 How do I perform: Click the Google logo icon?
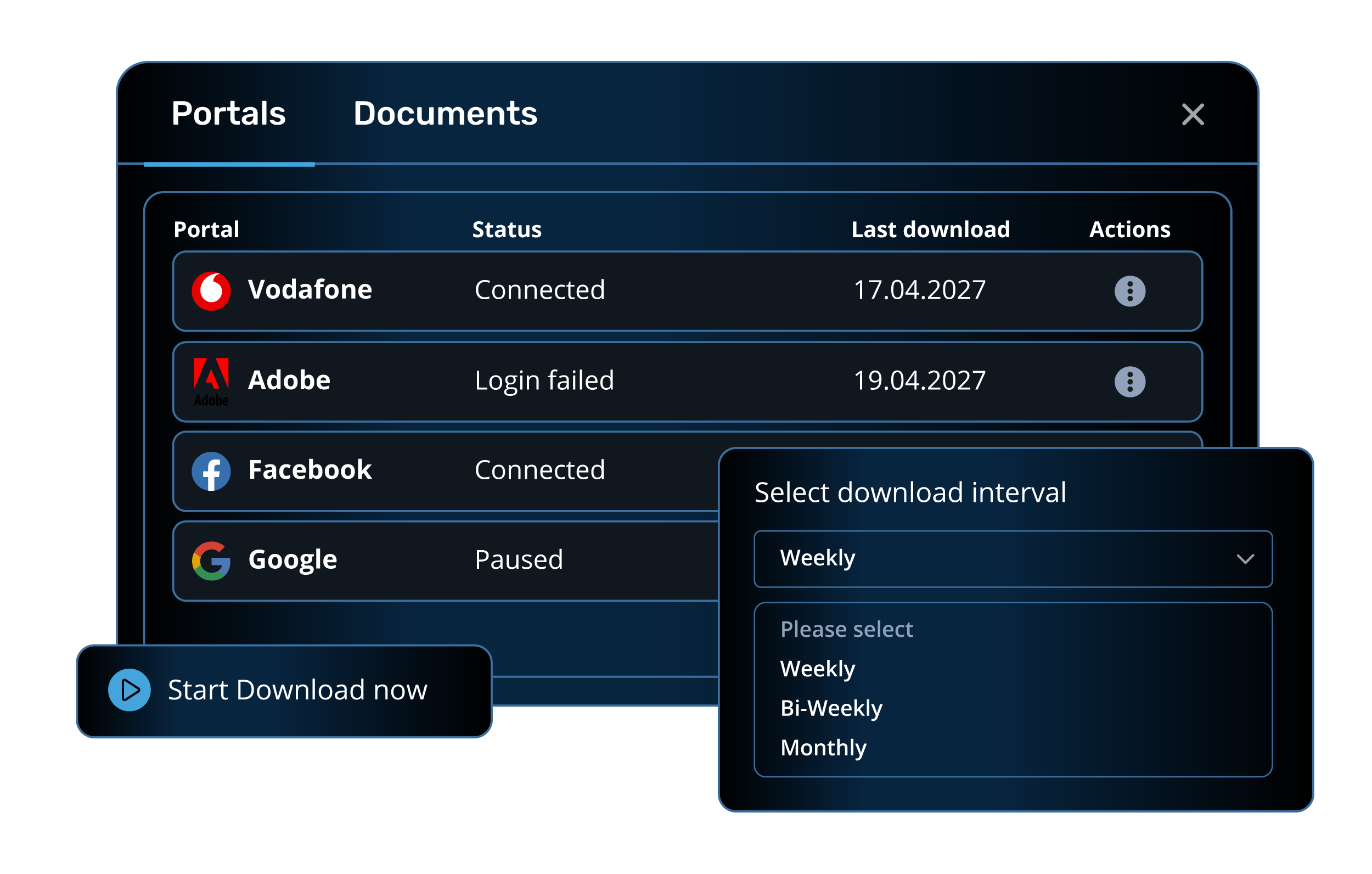[211, 561]
